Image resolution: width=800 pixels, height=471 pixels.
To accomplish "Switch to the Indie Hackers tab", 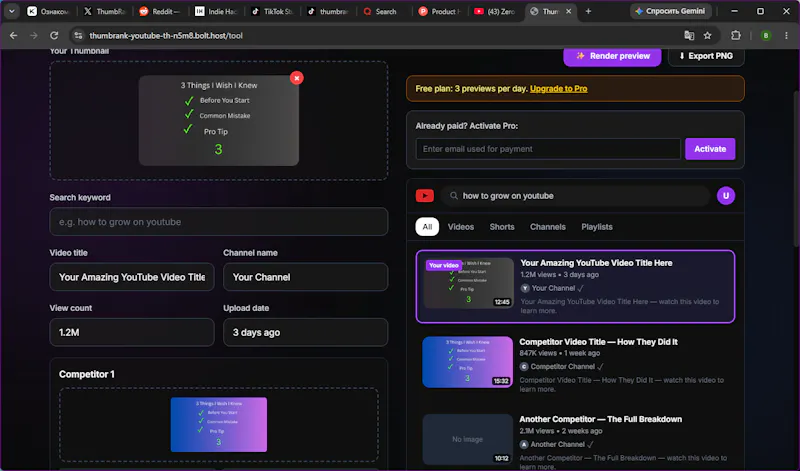I will [x=217, y=11].
